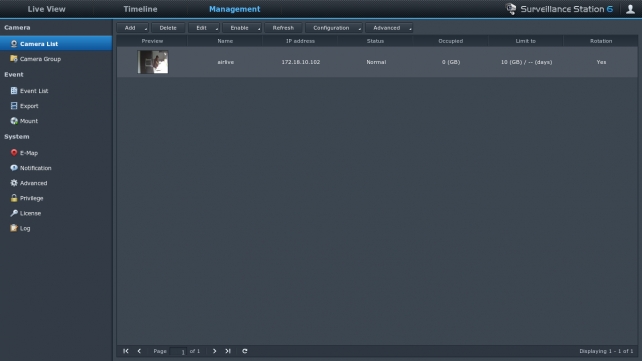Click the Log notepad icon
Screen dimensions: 642x361
pyautogui.click(x=14, y=228)
